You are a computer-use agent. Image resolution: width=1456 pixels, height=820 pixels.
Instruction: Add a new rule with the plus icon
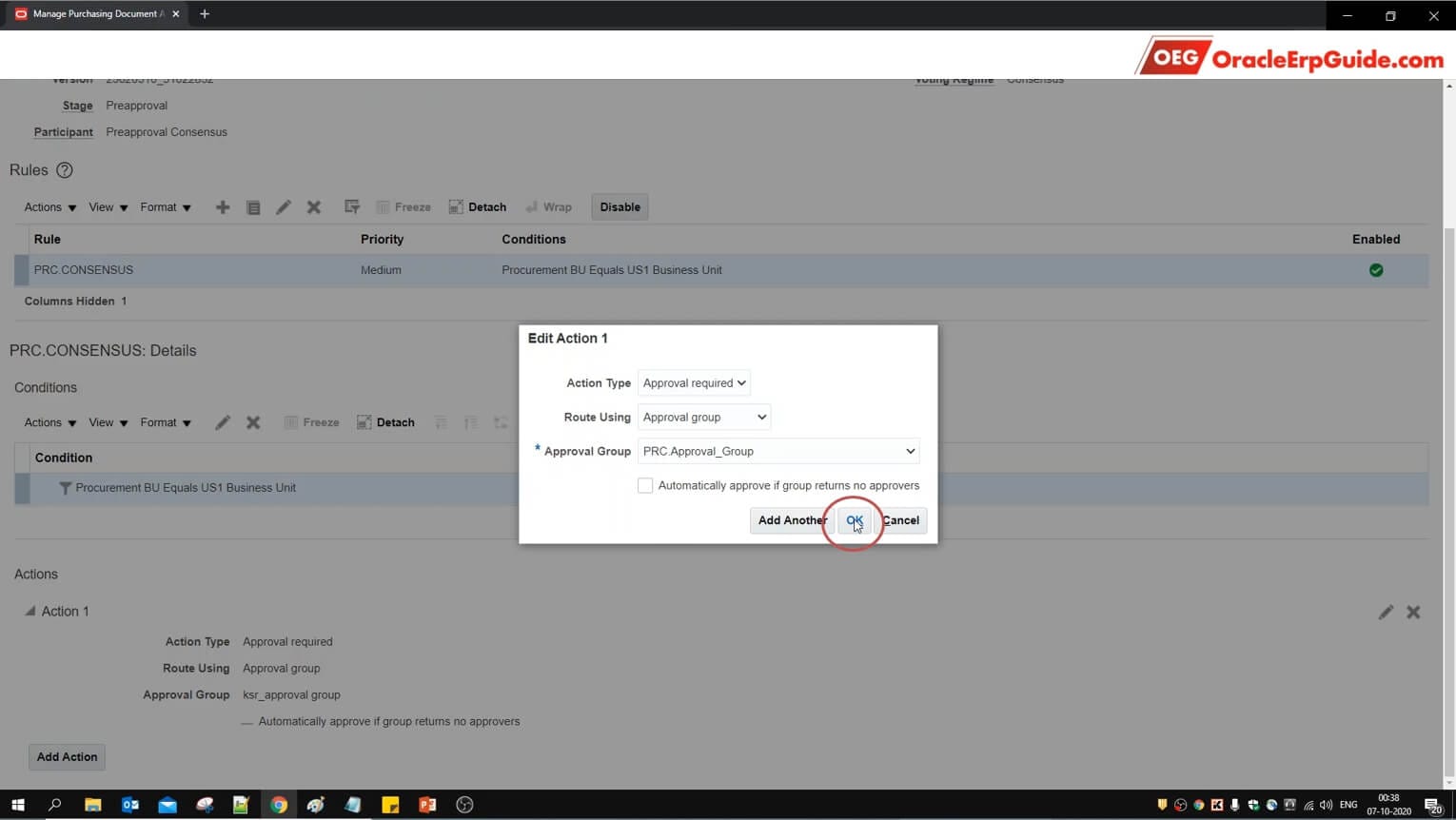tap(223, 207)
